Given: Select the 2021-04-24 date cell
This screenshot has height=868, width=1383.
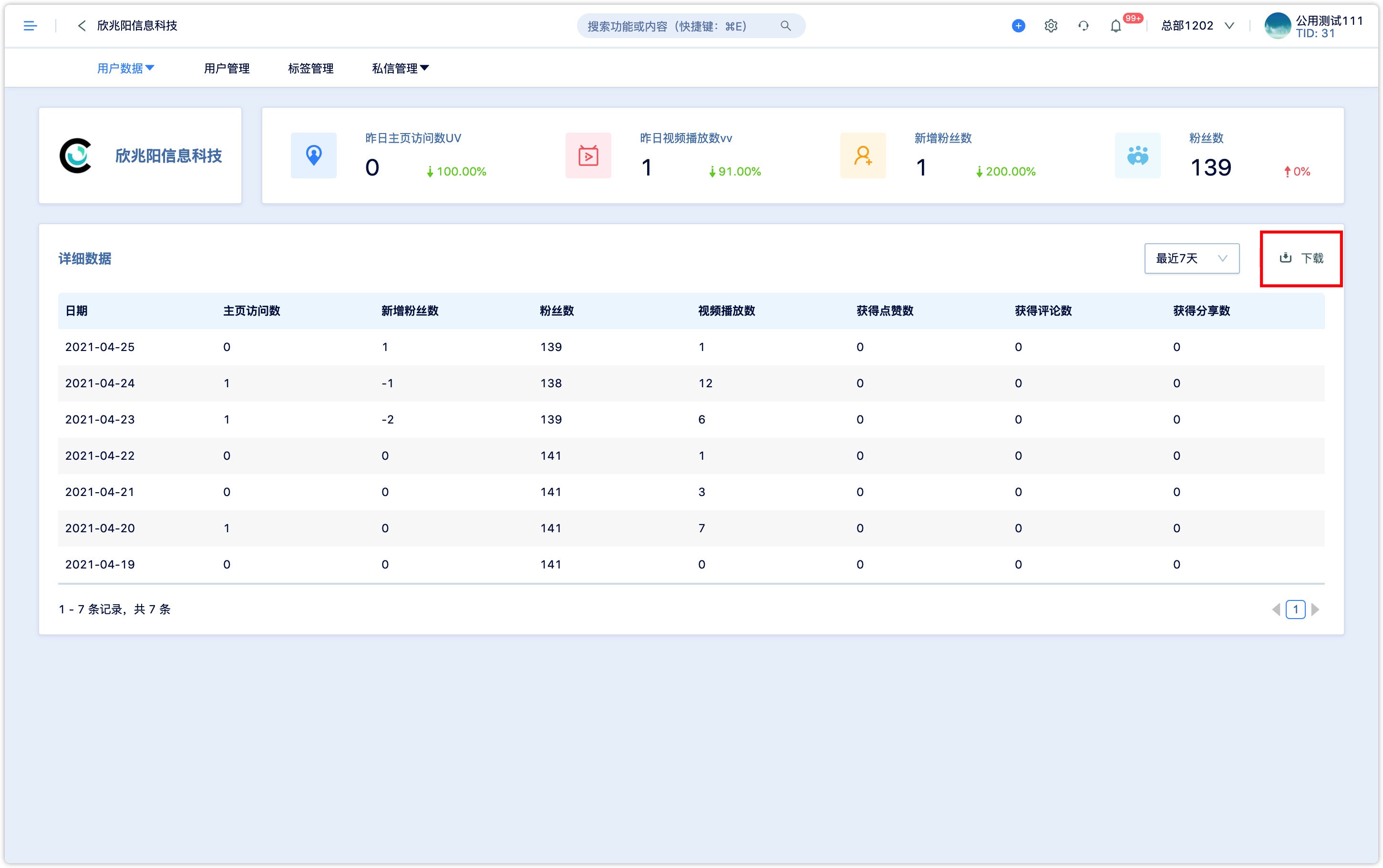Looking at the screenshot, I should pyautogui.click(x=100, y=383).
